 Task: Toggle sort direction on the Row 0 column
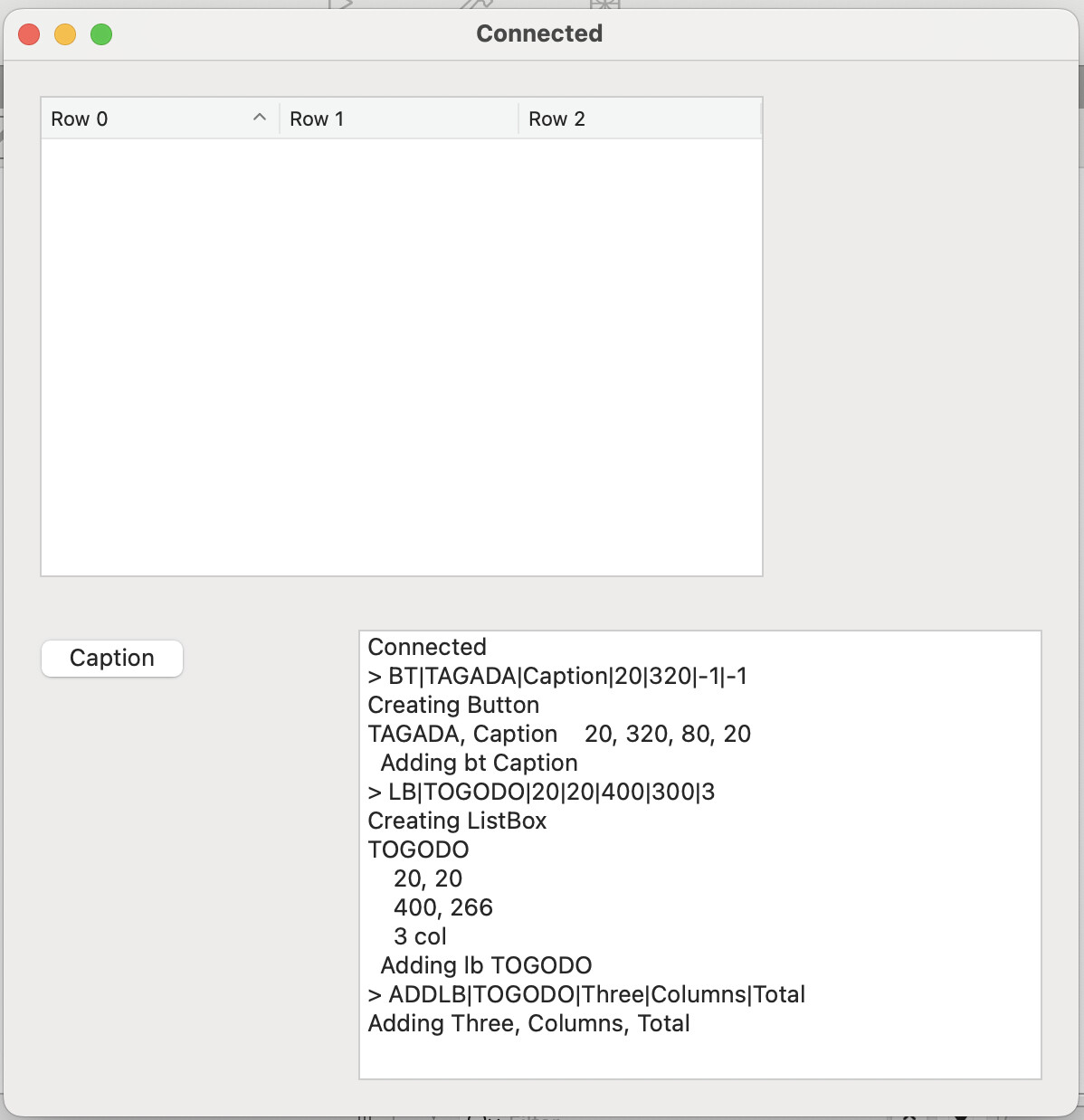click(x=259, y=118)
